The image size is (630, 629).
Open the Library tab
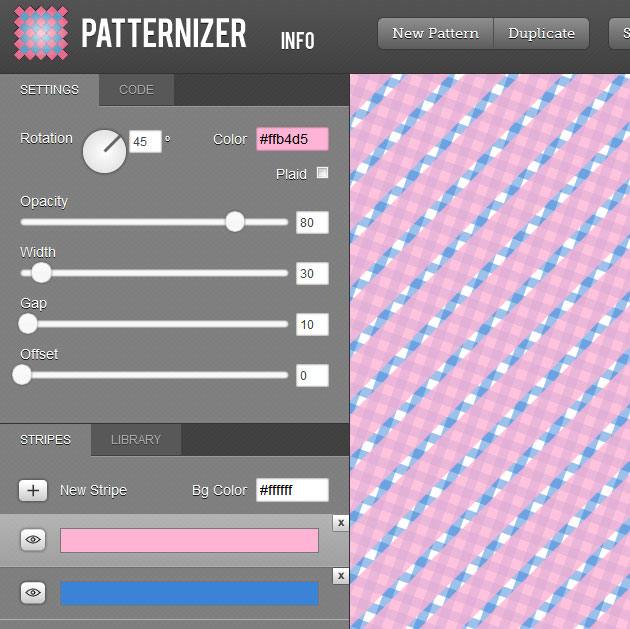click(x=136, y=440)
